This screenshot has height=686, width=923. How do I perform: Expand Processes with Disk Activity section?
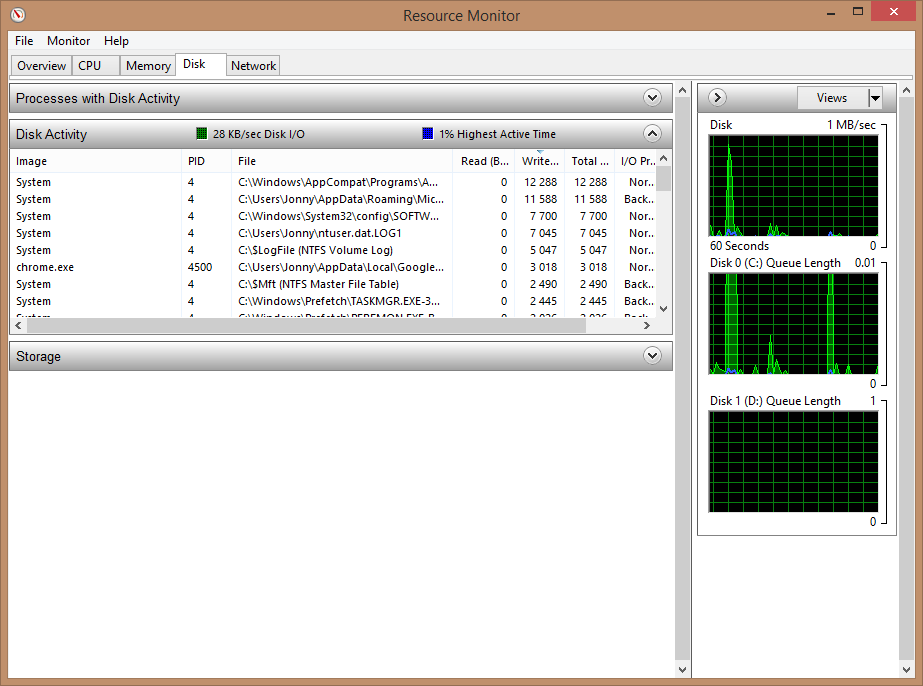(652, 97)
